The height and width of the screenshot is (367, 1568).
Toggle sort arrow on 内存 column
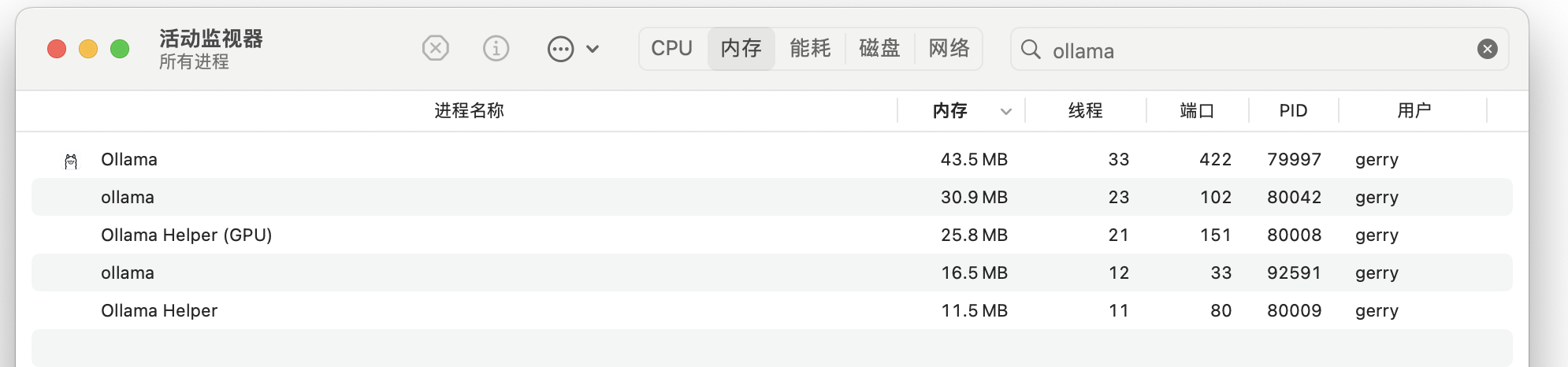coord(1005,112)
